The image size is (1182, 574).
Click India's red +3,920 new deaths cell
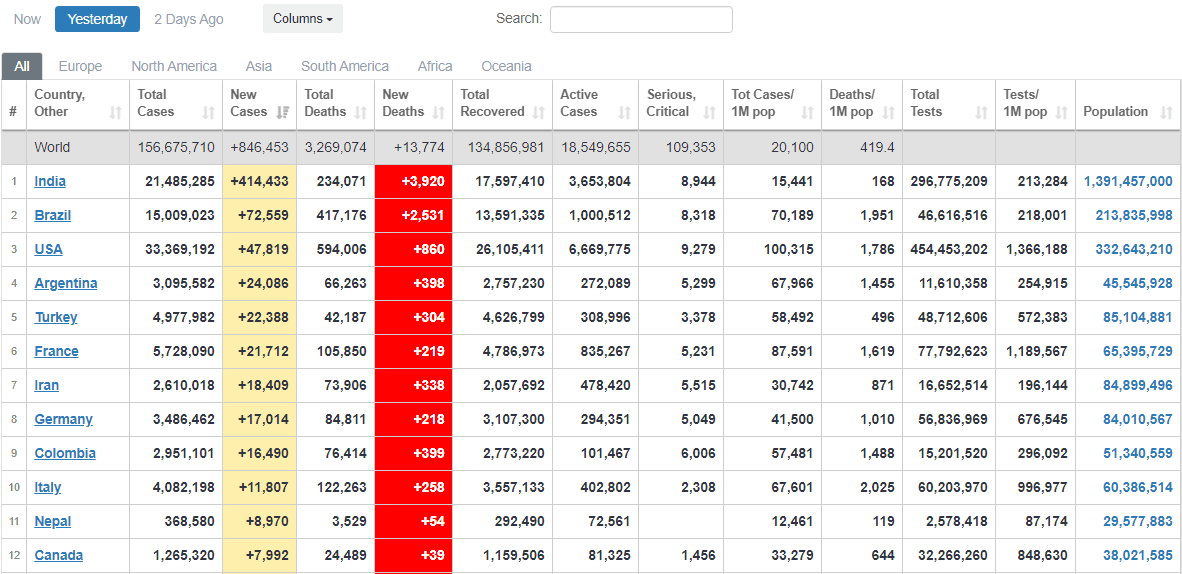pos(413,181)
